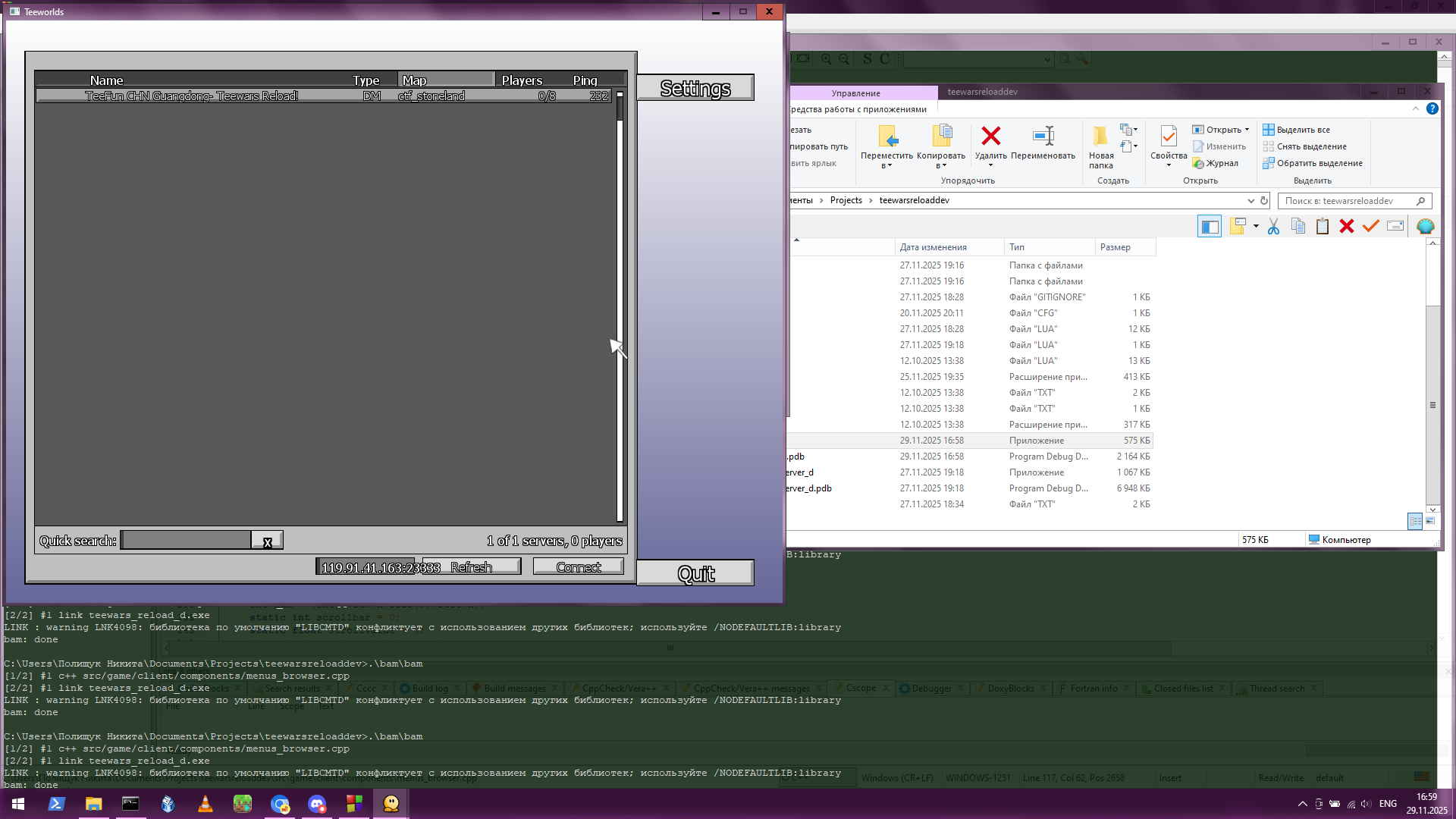Click the scissors cut icon in the Explorer toolbar

tap(1273, 226)
